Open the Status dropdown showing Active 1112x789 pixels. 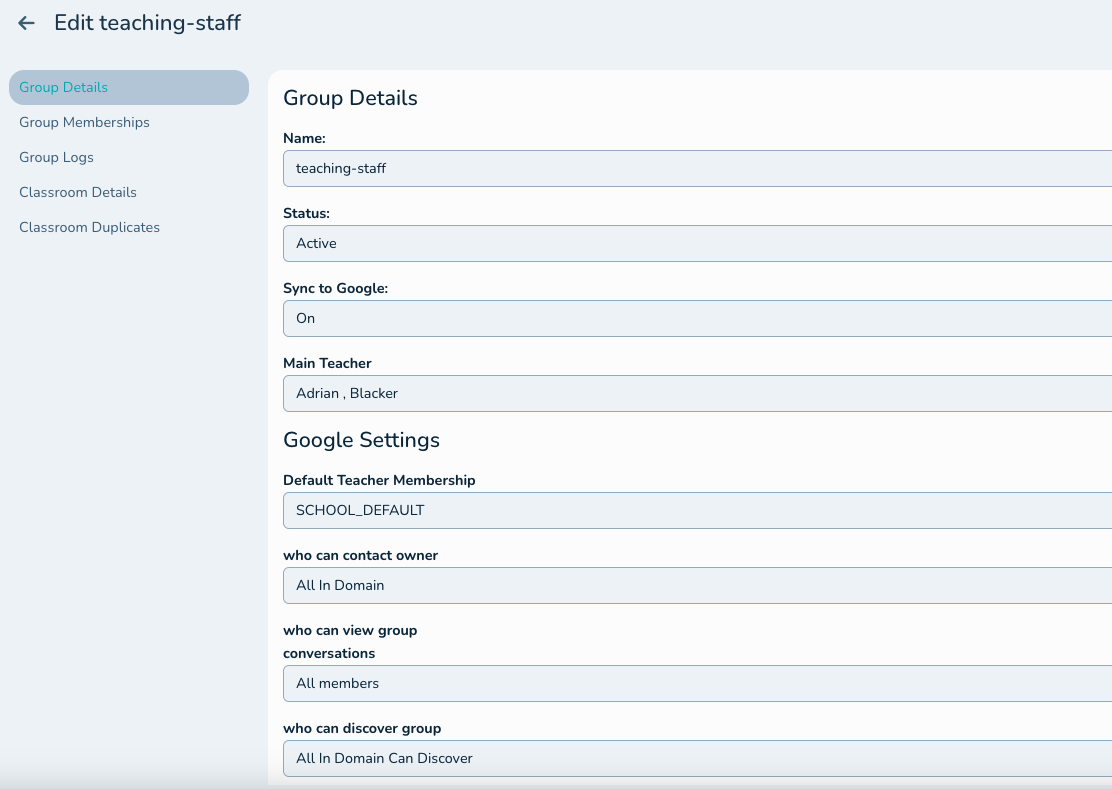coord(696,243)
